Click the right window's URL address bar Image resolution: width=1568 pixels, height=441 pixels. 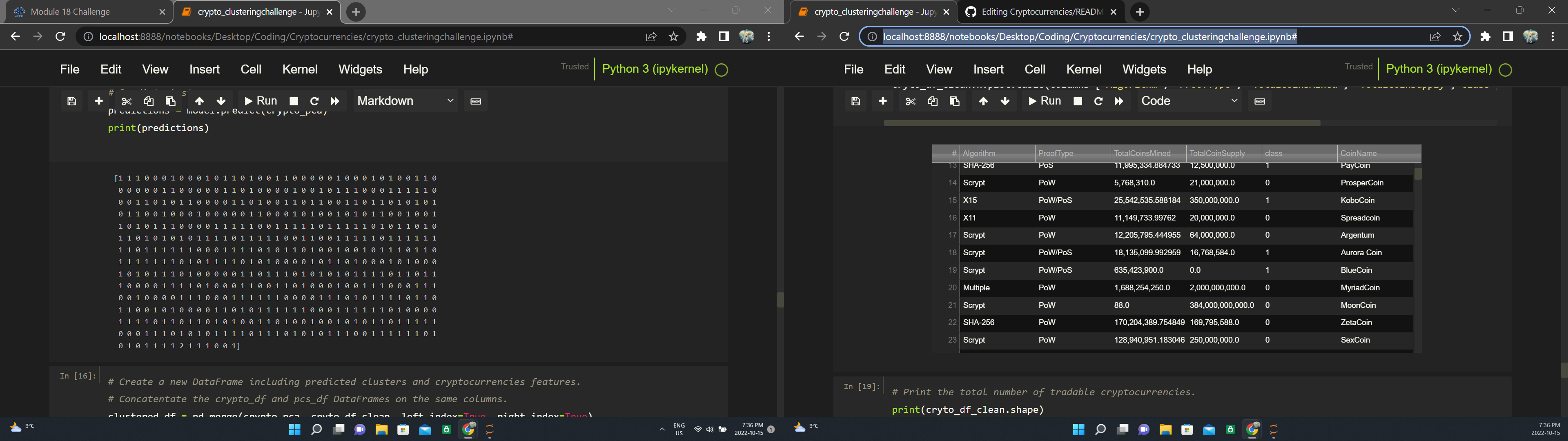(1089, 37)
